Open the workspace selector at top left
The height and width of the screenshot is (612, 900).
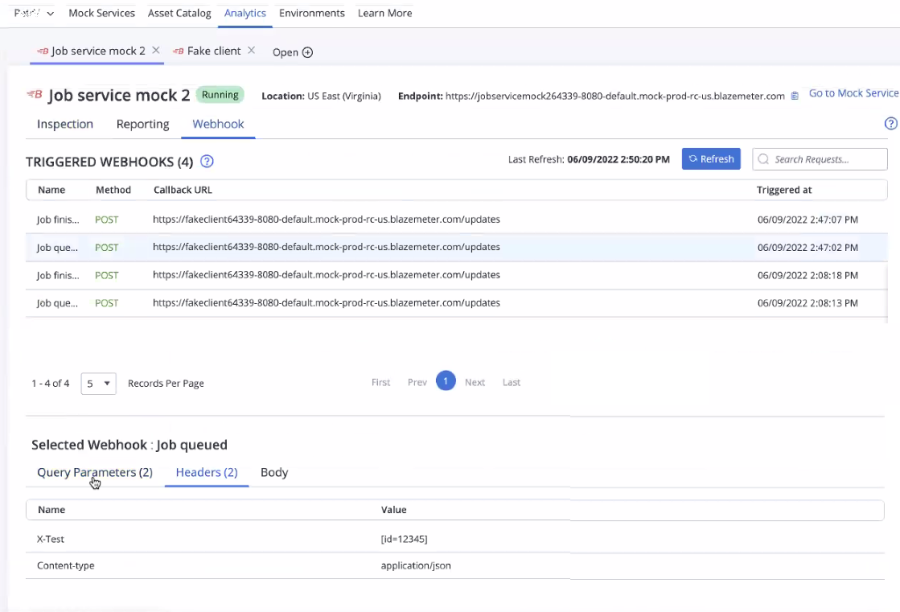(35, 13)
